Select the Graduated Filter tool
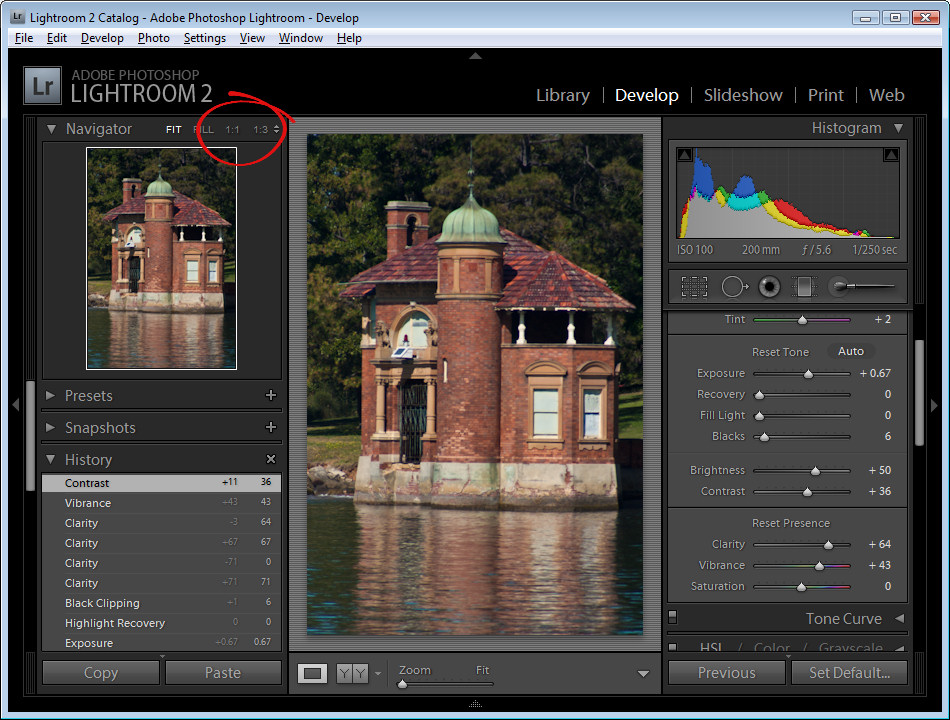This screenshot has height=720, width=950. 805,286
